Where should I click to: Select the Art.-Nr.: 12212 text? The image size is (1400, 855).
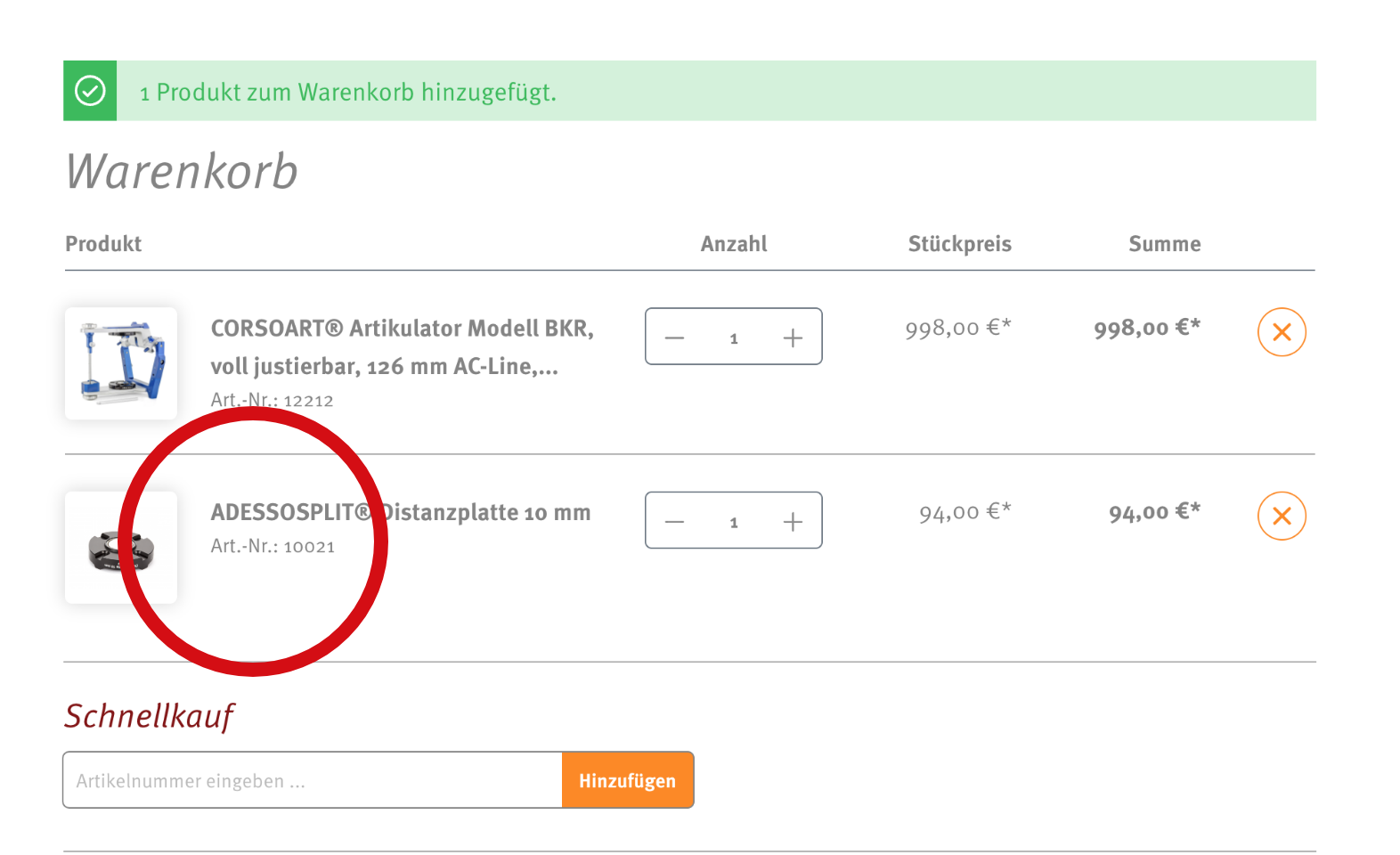pyautogui.click(x=272, y=401)
